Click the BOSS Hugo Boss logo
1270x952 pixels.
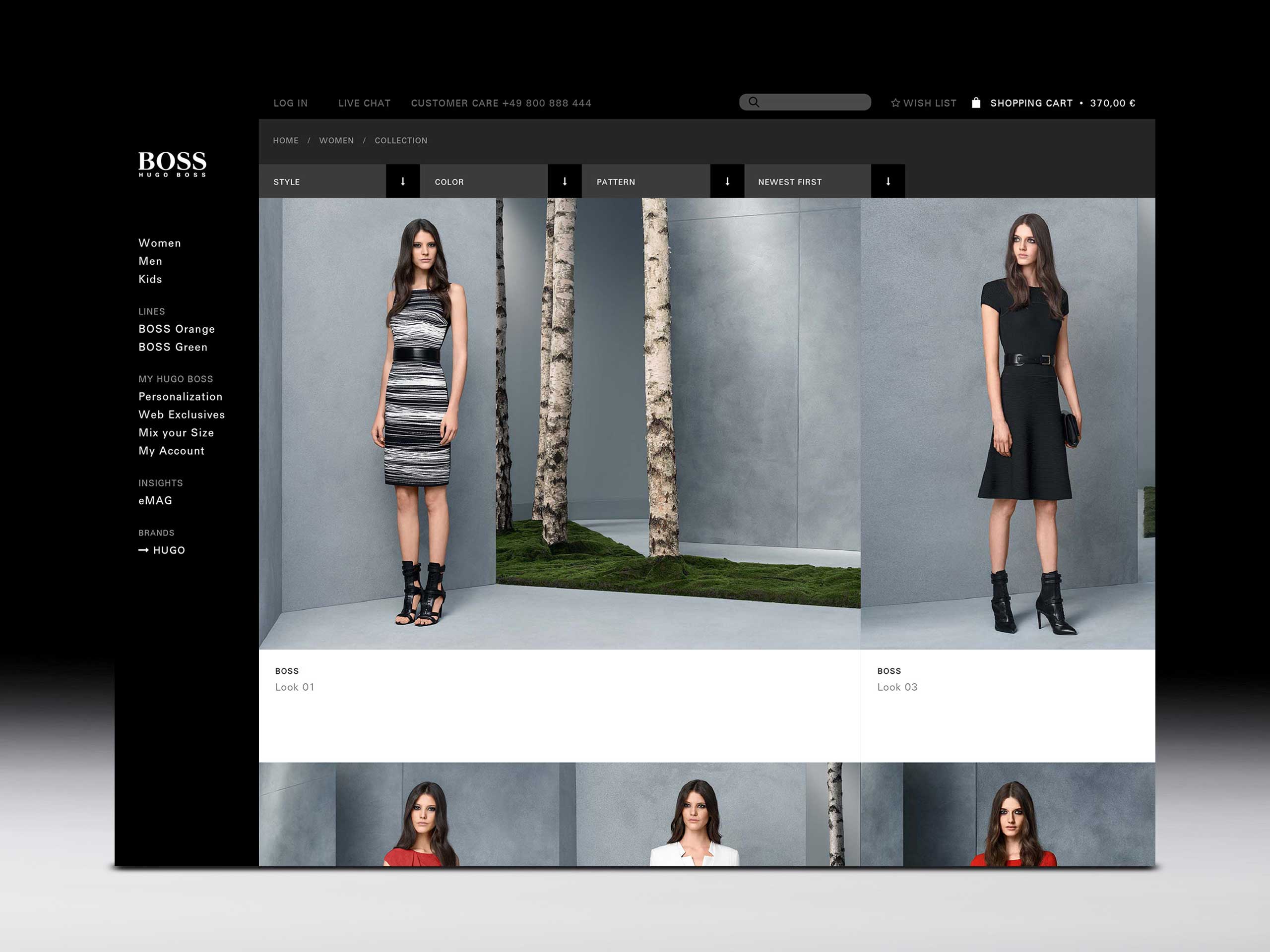point(172,164)
